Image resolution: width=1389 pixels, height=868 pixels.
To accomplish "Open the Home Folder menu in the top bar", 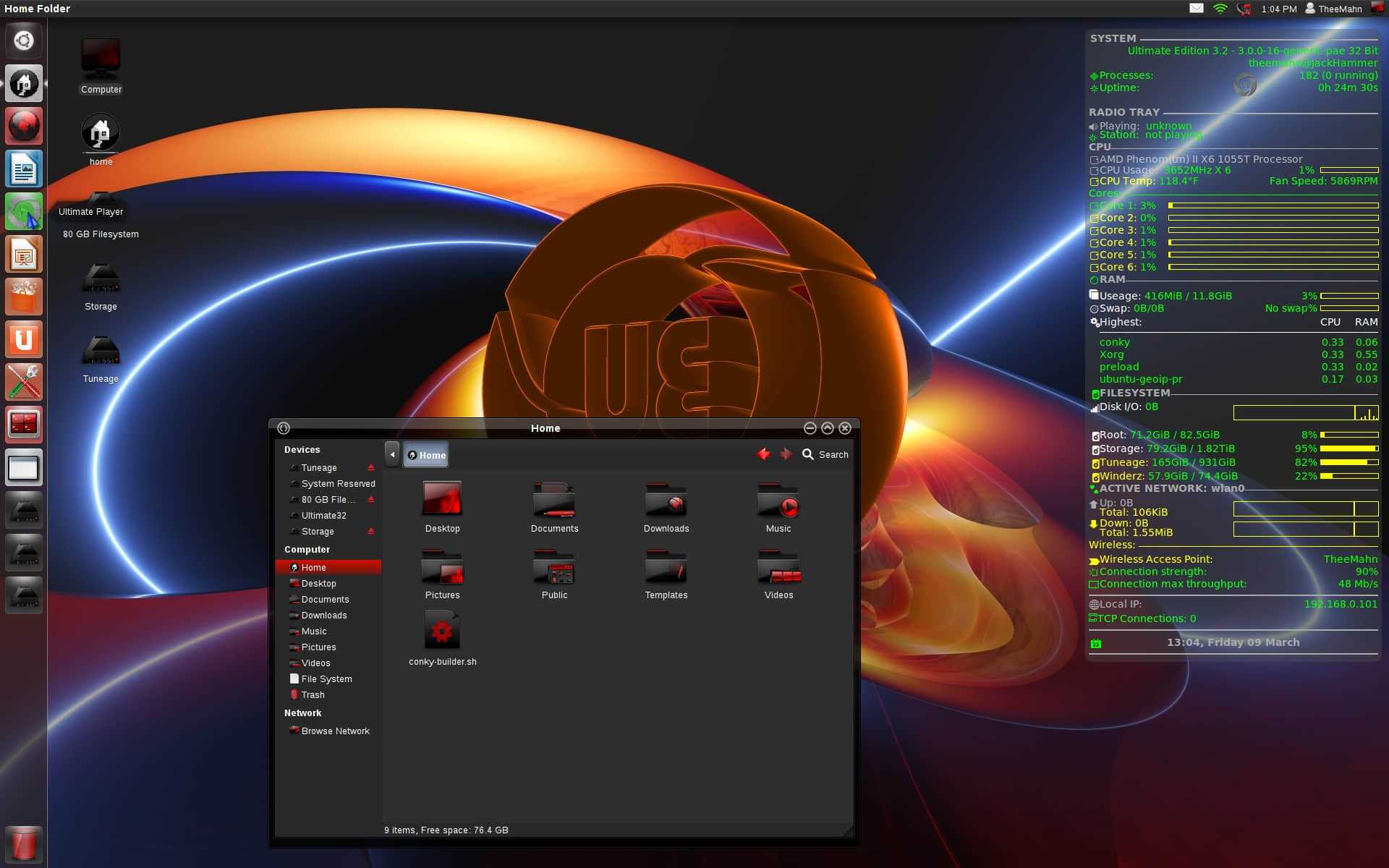I will pos(36,9).
